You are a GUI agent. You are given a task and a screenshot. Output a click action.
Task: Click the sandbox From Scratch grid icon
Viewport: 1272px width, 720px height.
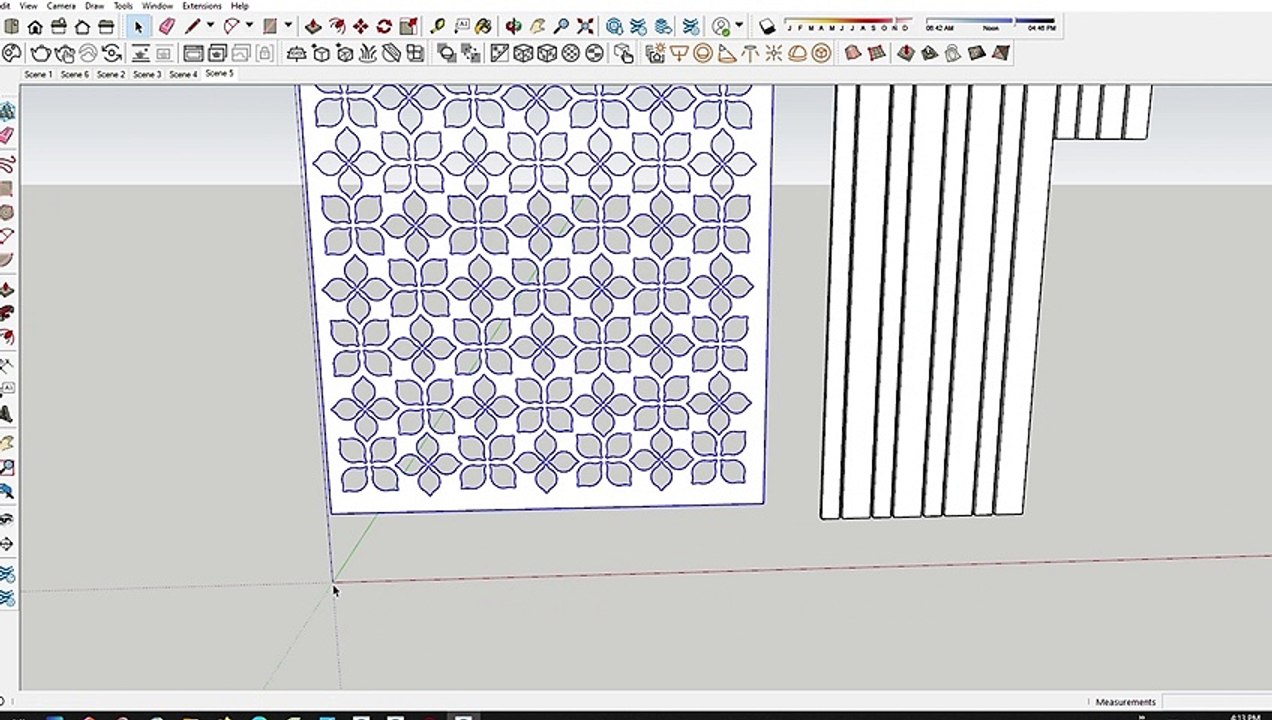coord(876,53)
